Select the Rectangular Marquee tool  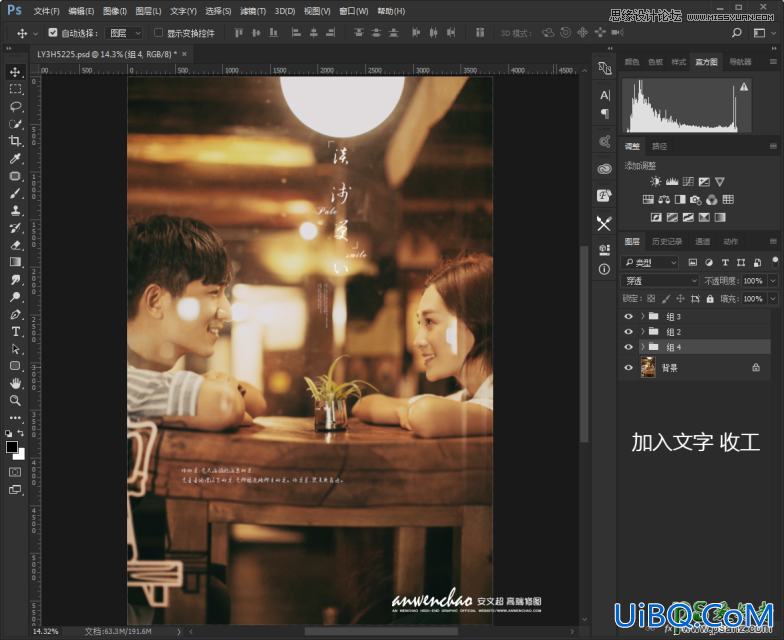[x=15, y=90]
